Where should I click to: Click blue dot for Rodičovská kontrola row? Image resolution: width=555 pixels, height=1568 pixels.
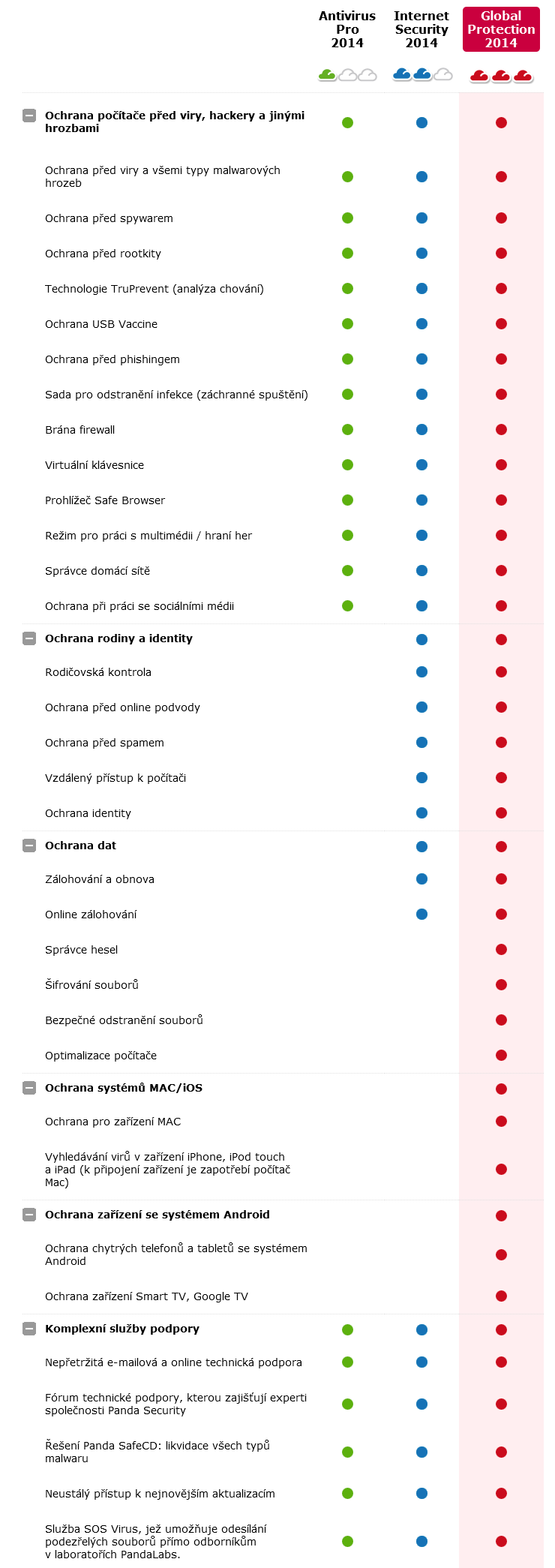421,672
